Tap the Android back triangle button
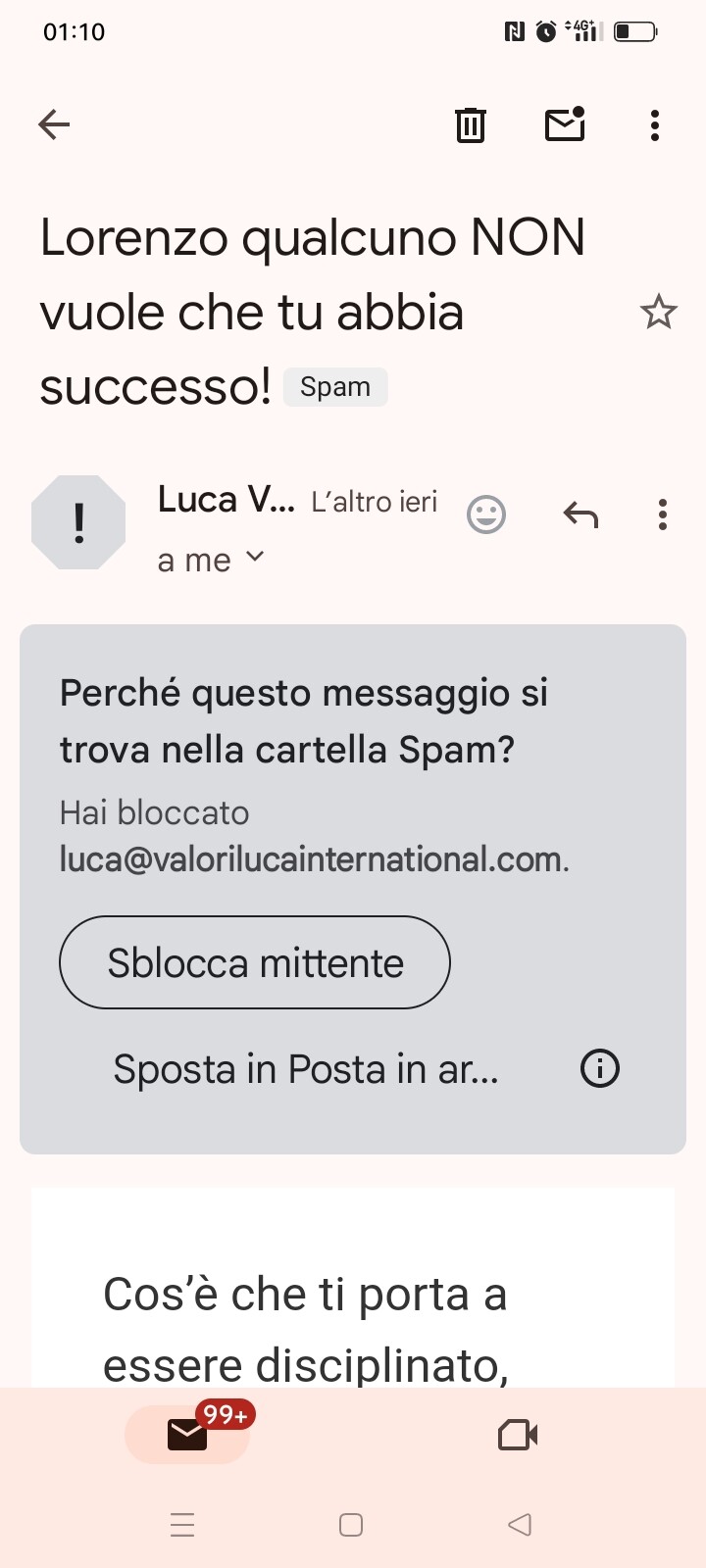 point(520,1525)
